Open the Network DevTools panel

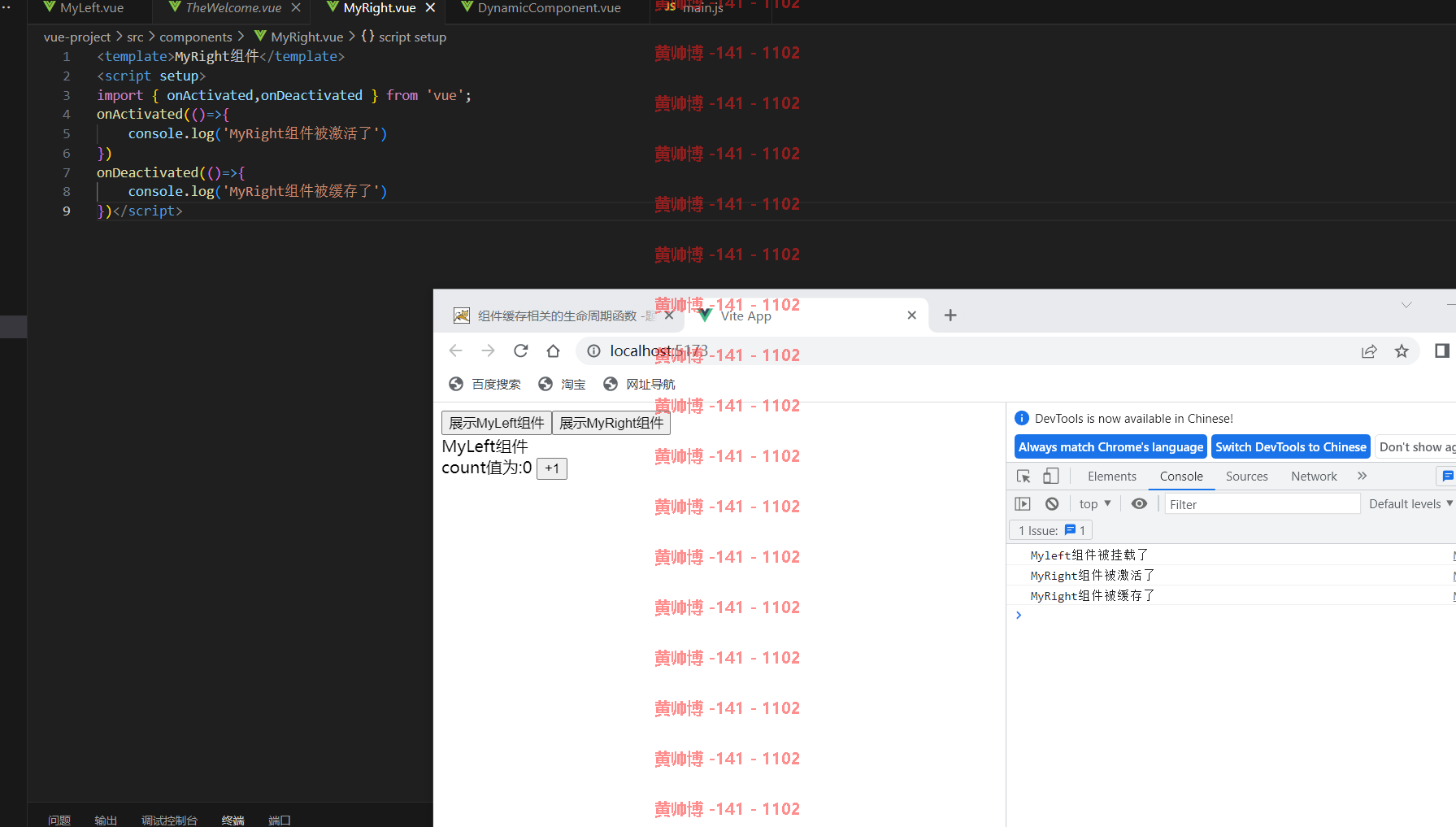[x=1314, y=477]
